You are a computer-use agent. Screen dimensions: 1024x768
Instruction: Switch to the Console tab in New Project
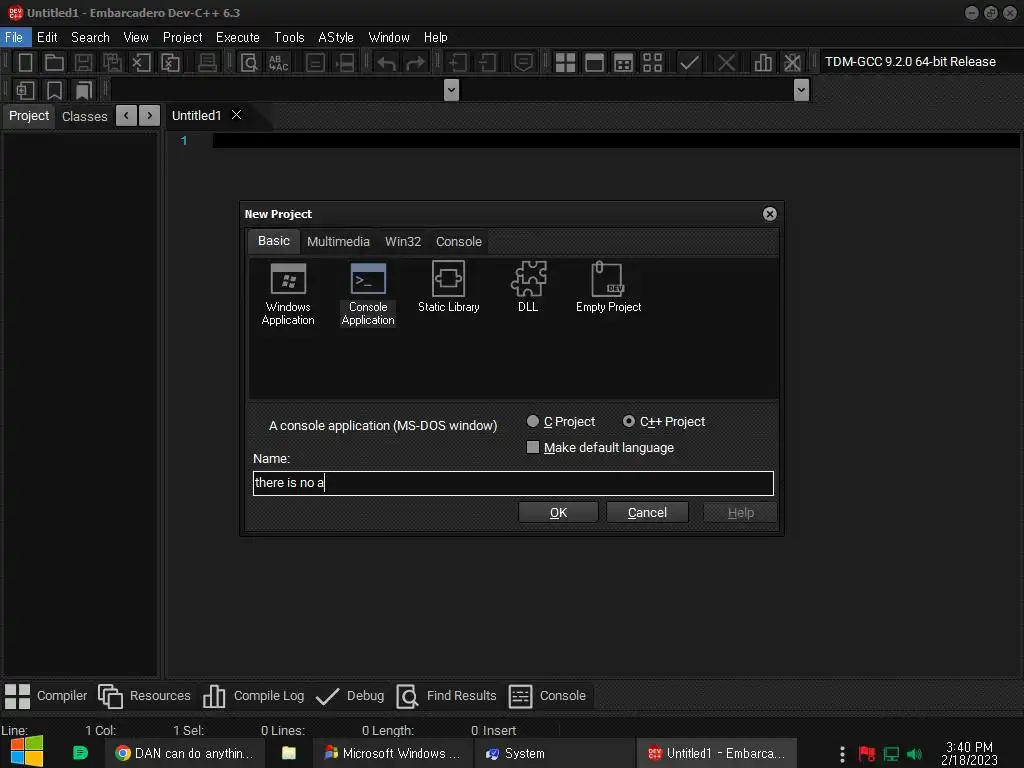pos(459,242)
